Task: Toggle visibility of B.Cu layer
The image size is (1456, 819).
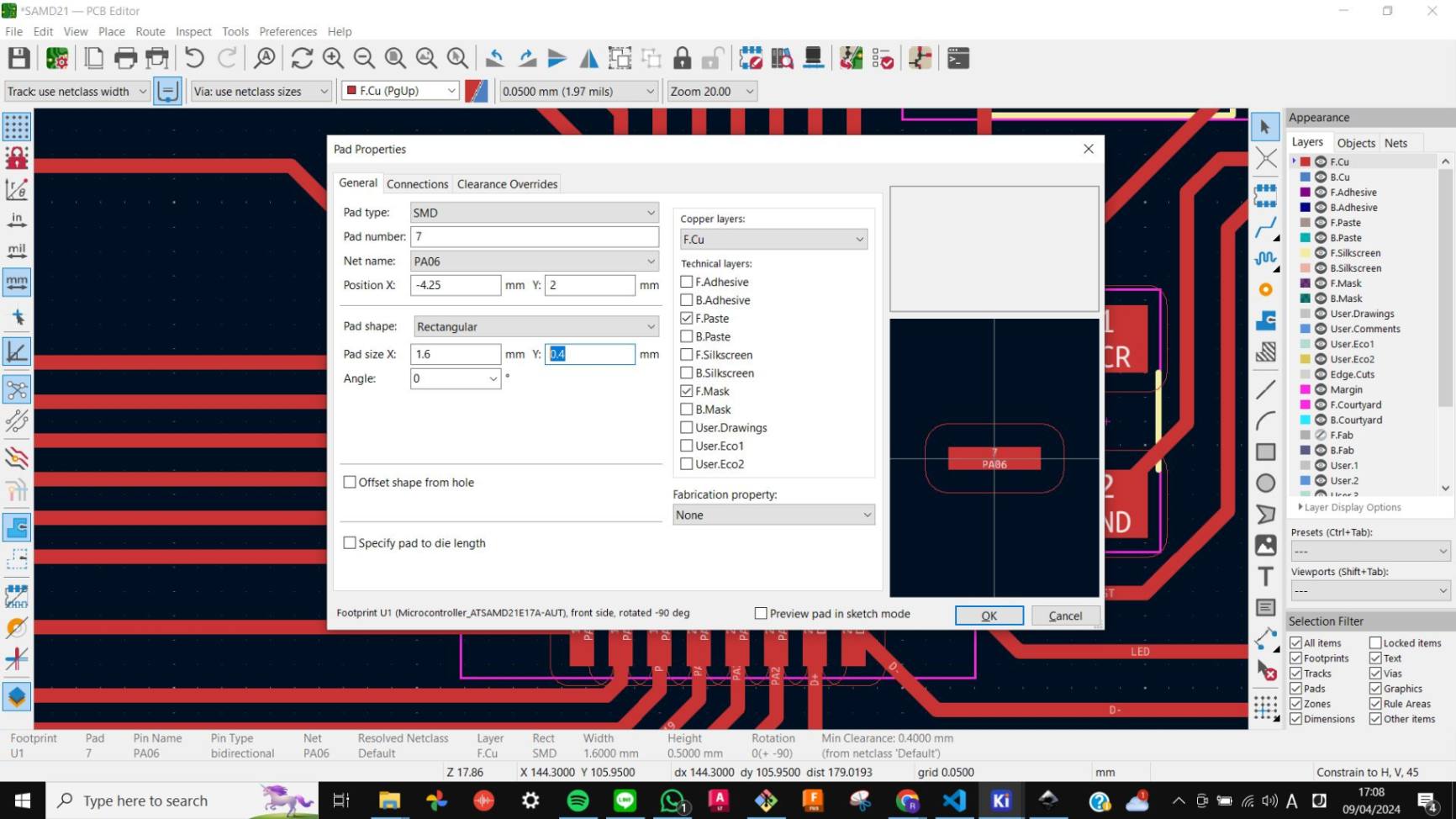Action: tap(1321, 177)
